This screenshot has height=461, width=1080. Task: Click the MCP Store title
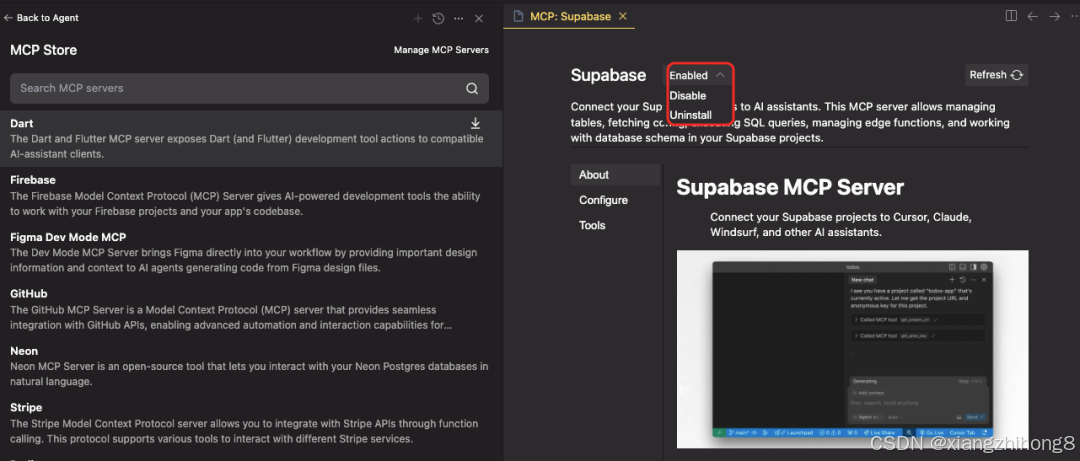click(43, 50)
